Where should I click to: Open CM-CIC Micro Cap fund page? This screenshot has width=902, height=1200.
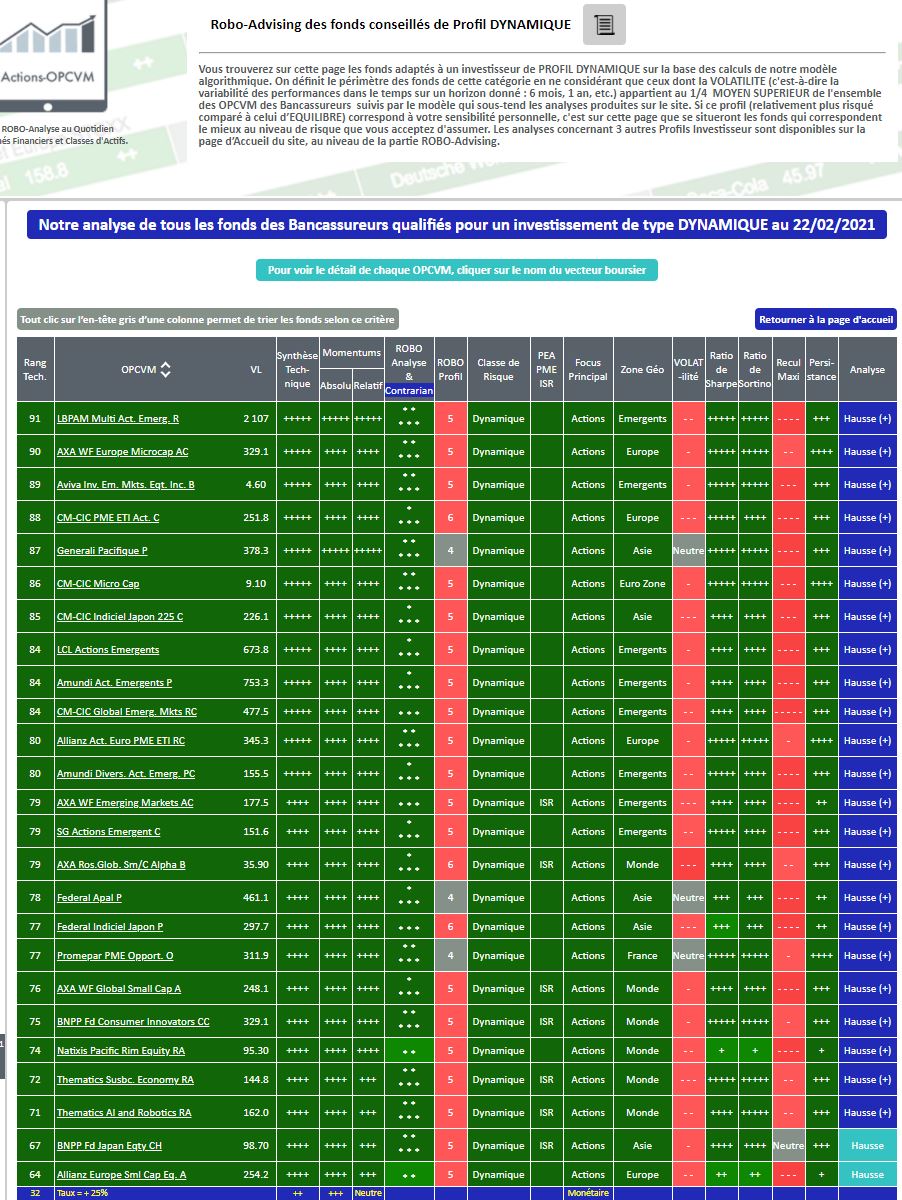(98, 584)
